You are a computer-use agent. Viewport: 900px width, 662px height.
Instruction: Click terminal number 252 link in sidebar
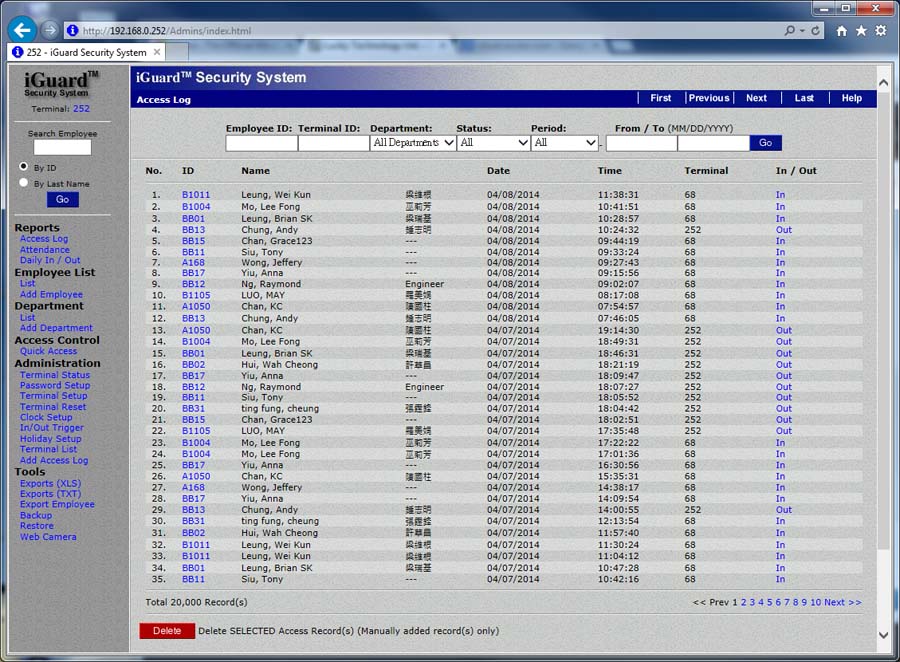(x=81, y=109)
